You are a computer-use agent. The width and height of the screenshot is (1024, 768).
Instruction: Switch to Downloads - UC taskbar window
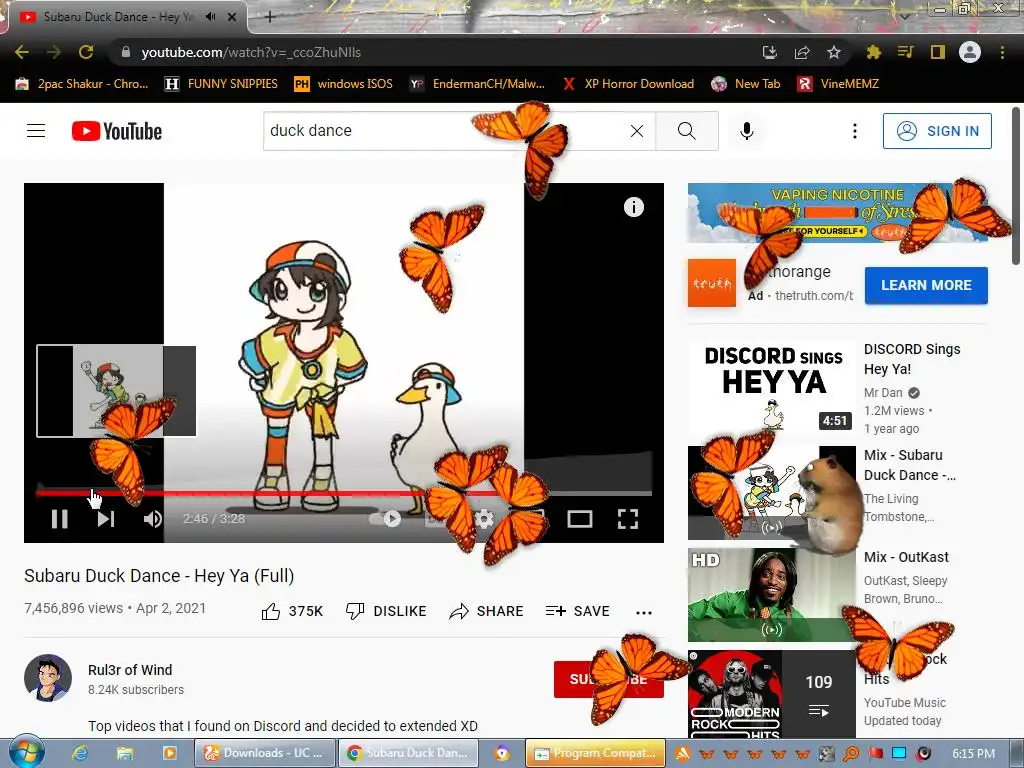[x=264, y=753]
